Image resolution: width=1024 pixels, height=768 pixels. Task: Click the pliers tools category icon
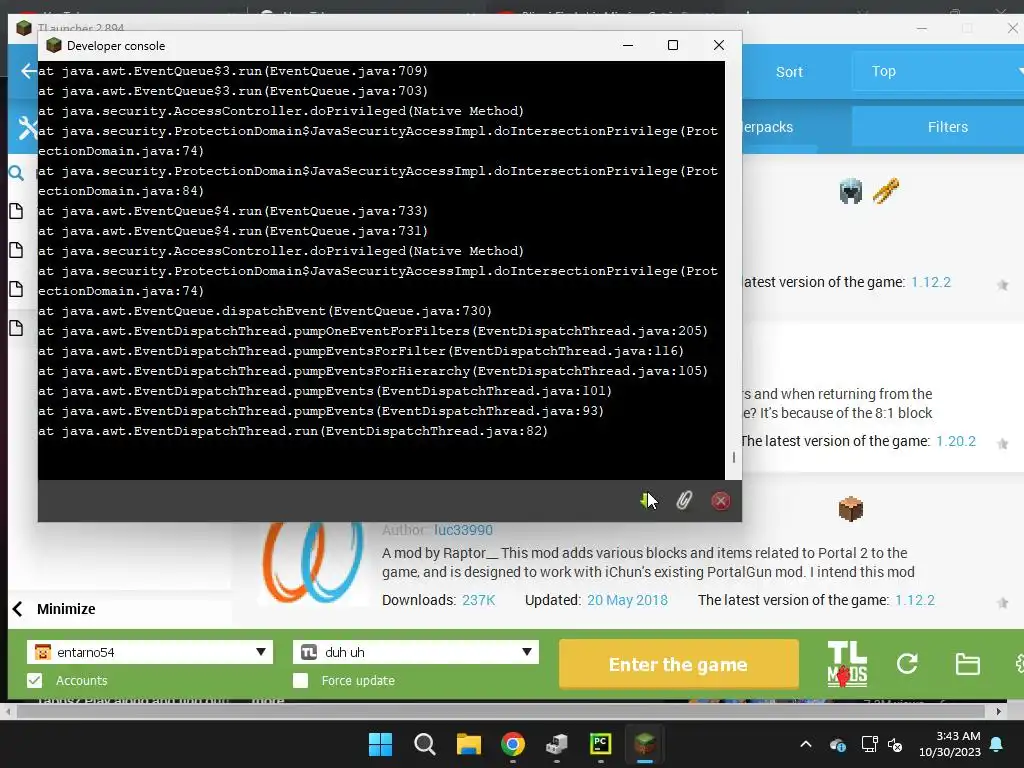tap(886, 191)
